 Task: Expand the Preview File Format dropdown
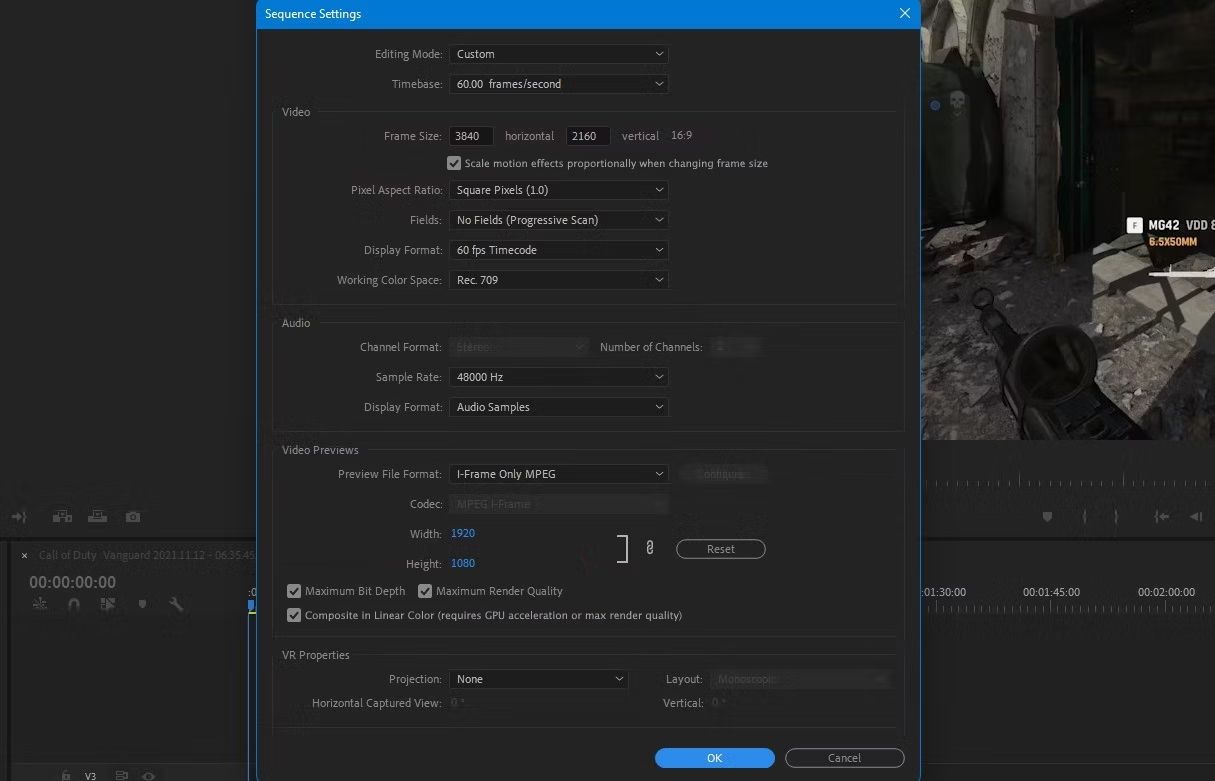pos(558,473)
